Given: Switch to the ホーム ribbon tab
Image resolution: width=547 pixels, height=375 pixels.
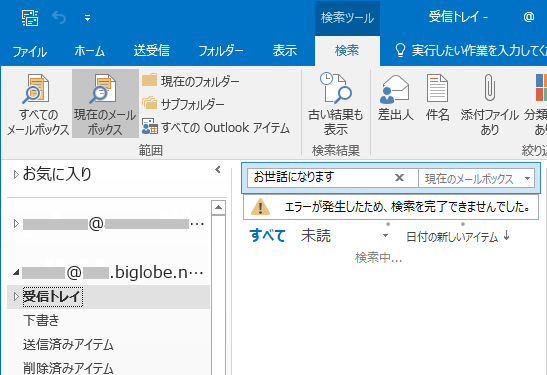Looking at the screenshot, I should pos(89,51).
